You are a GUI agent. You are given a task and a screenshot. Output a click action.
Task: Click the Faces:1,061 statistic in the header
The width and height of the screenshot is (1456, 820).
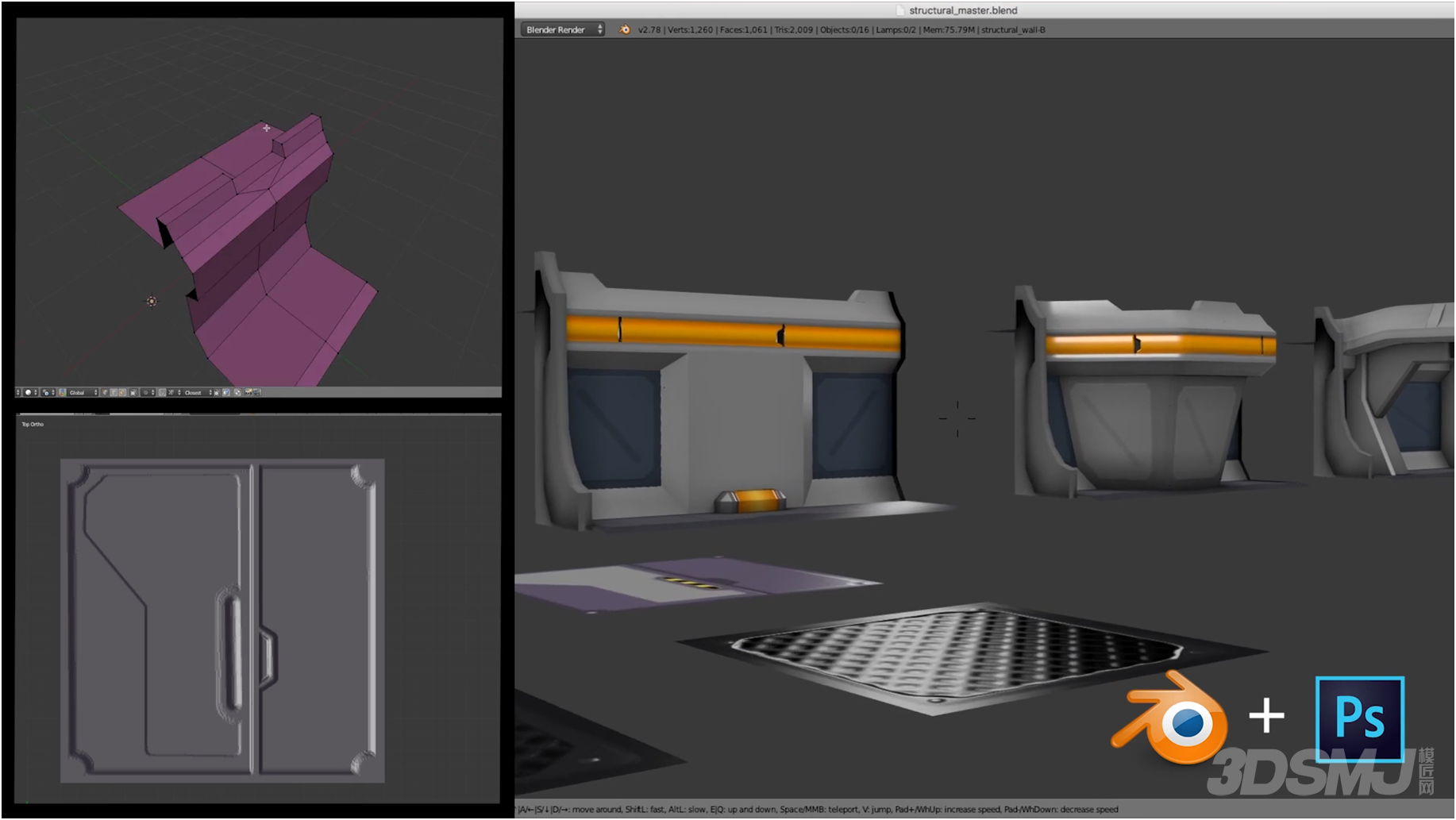click(744, 29)
